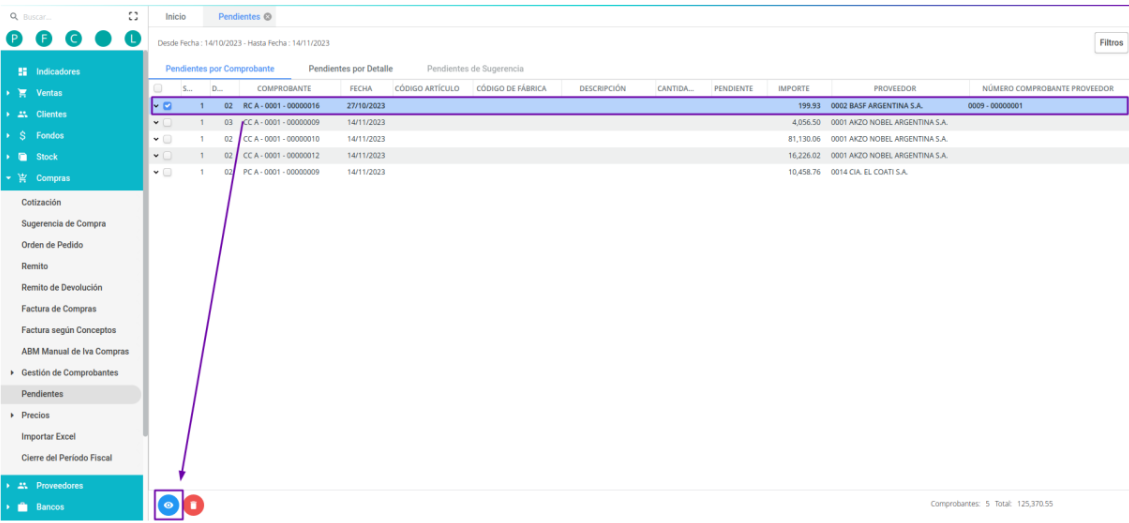The image size is (1129, 523).
Task: Open ABM Manual de Iva Compras
Action: click(x=76, y=352)
